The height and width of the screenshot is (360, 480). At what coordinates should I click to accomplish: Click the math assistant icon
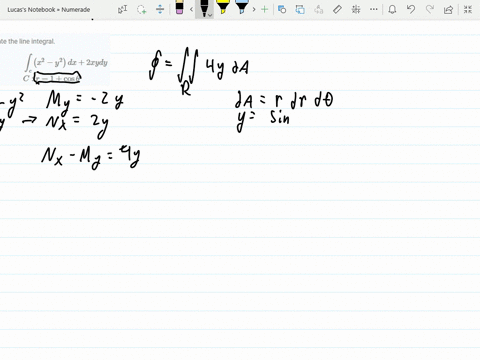(356, 9)
